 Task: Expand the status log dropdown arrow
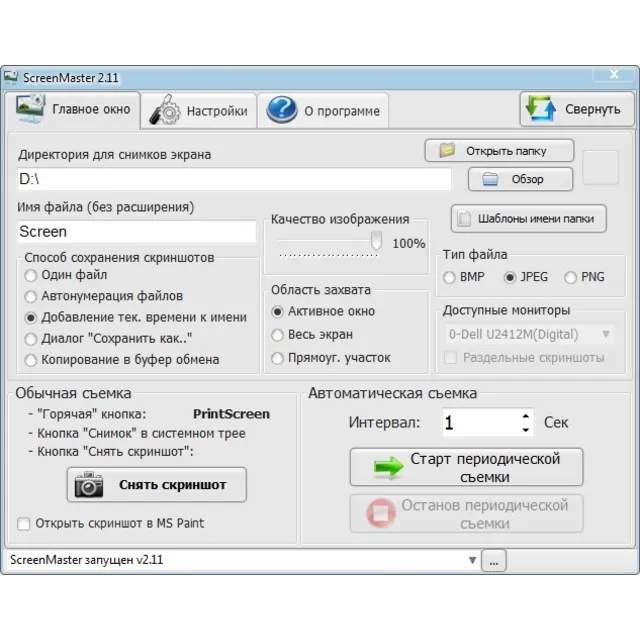click(472, 560)
